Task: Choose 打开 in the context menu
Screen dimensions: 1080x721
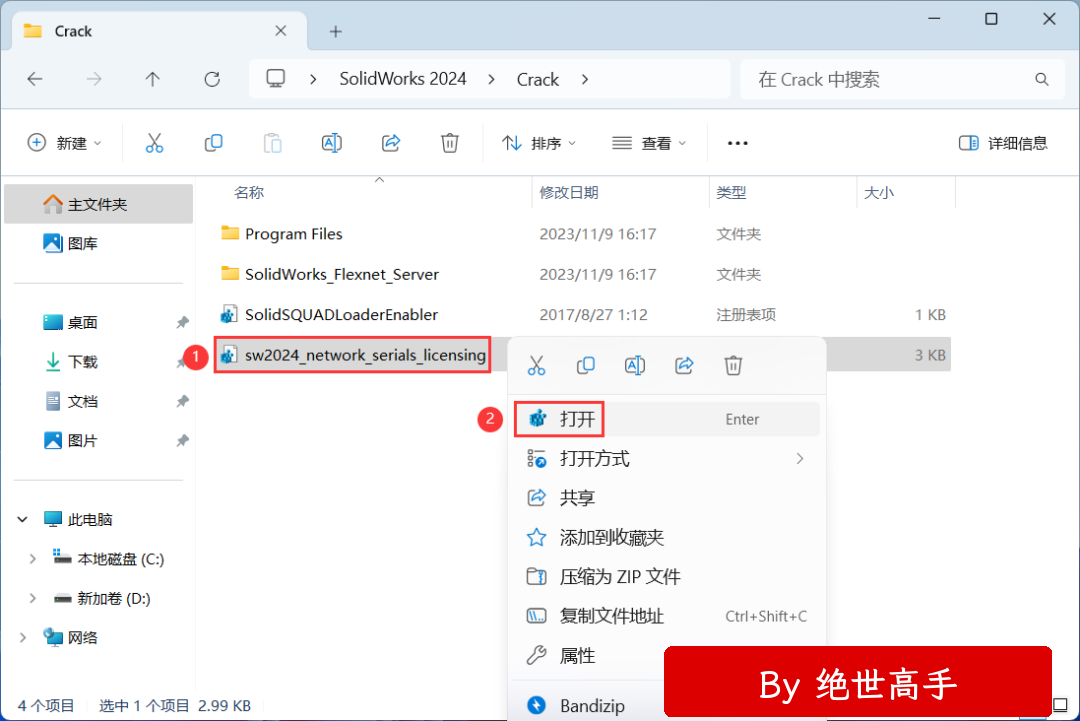Action: click(x=667, y=419)
